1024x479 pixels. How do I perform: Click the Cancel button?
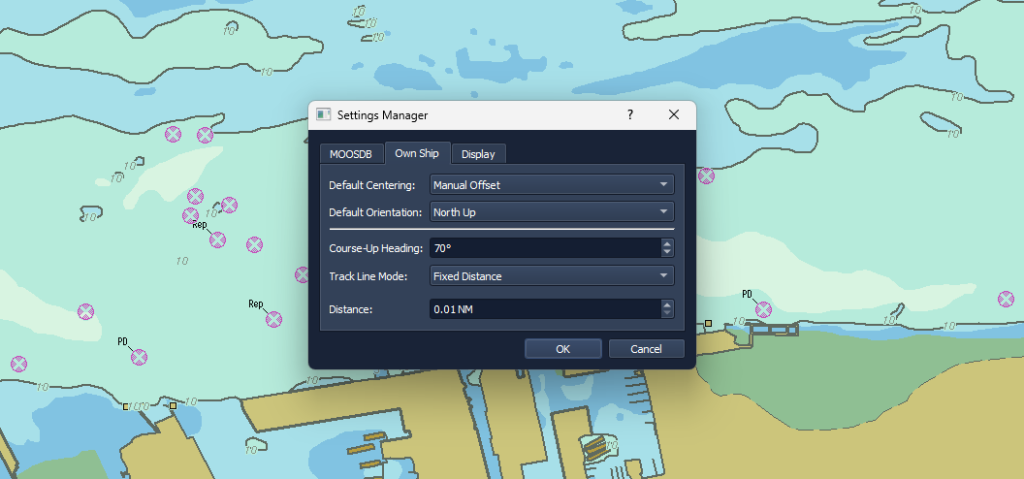point(647,349)
